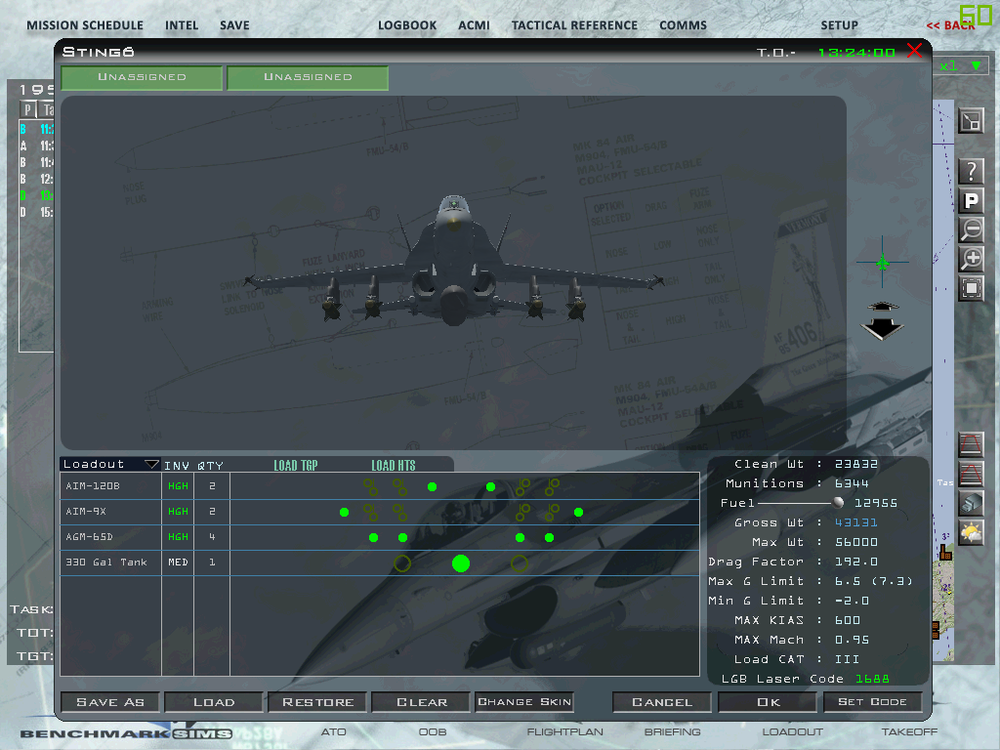1000x750 pixels.
Task: Click the P icon on the right sidebar
Action: [970, 200]
